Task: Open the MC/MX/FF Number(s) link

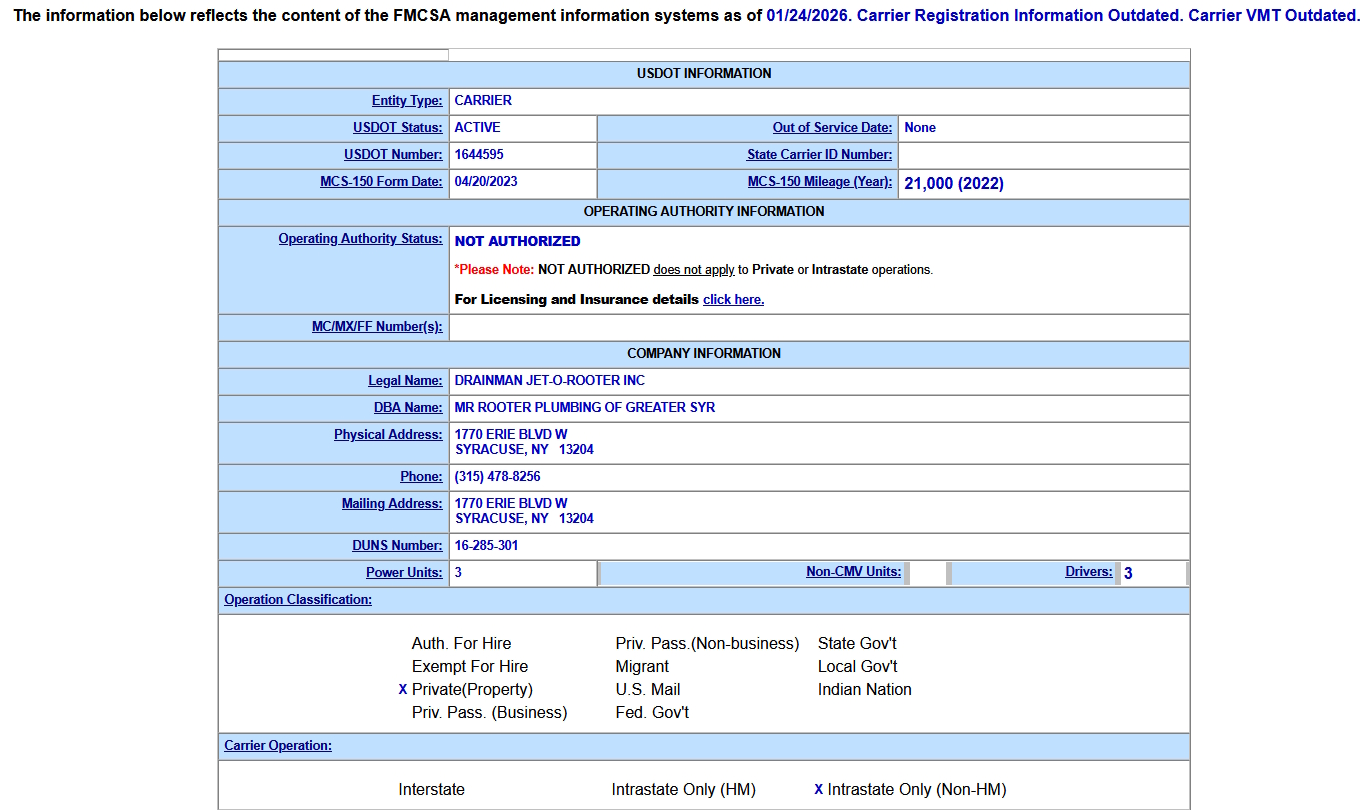Action: (377, 327)
